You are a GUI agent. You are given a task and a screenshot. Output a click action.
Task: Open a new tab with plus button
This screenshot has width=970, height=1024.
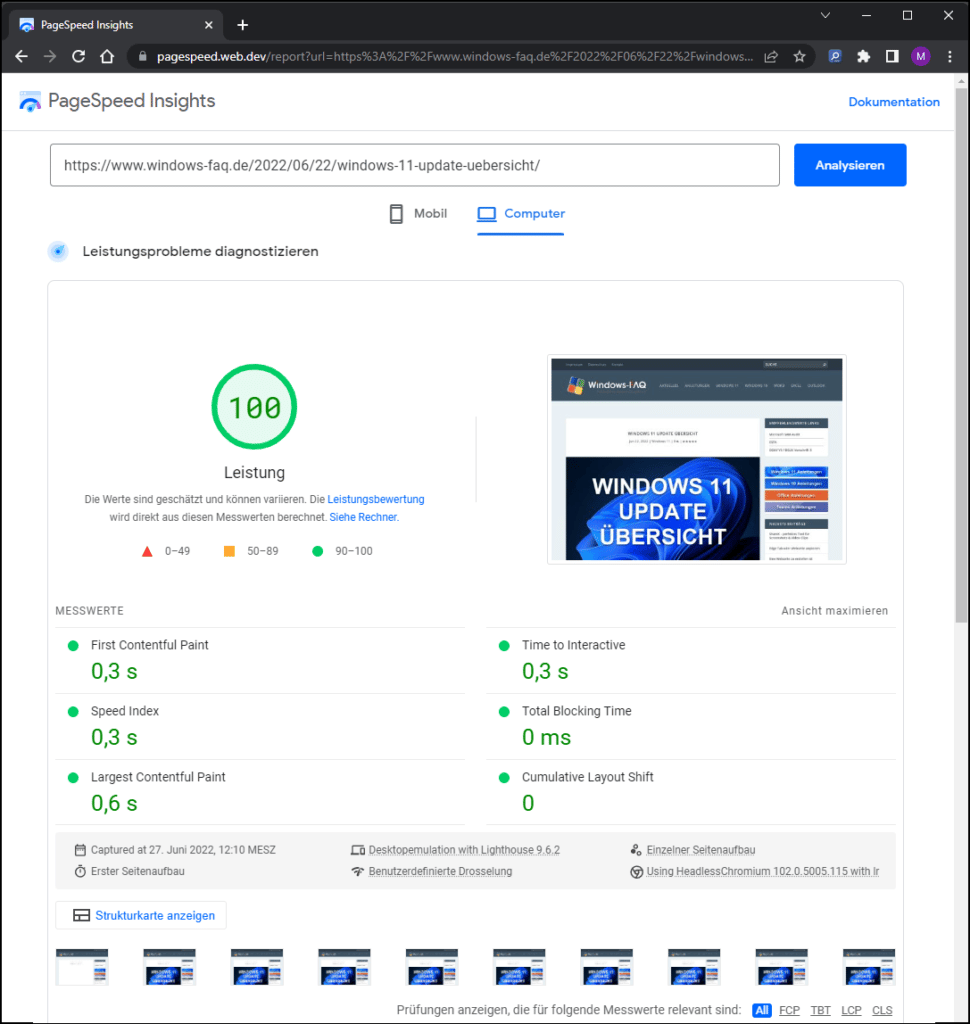point(242,25)
